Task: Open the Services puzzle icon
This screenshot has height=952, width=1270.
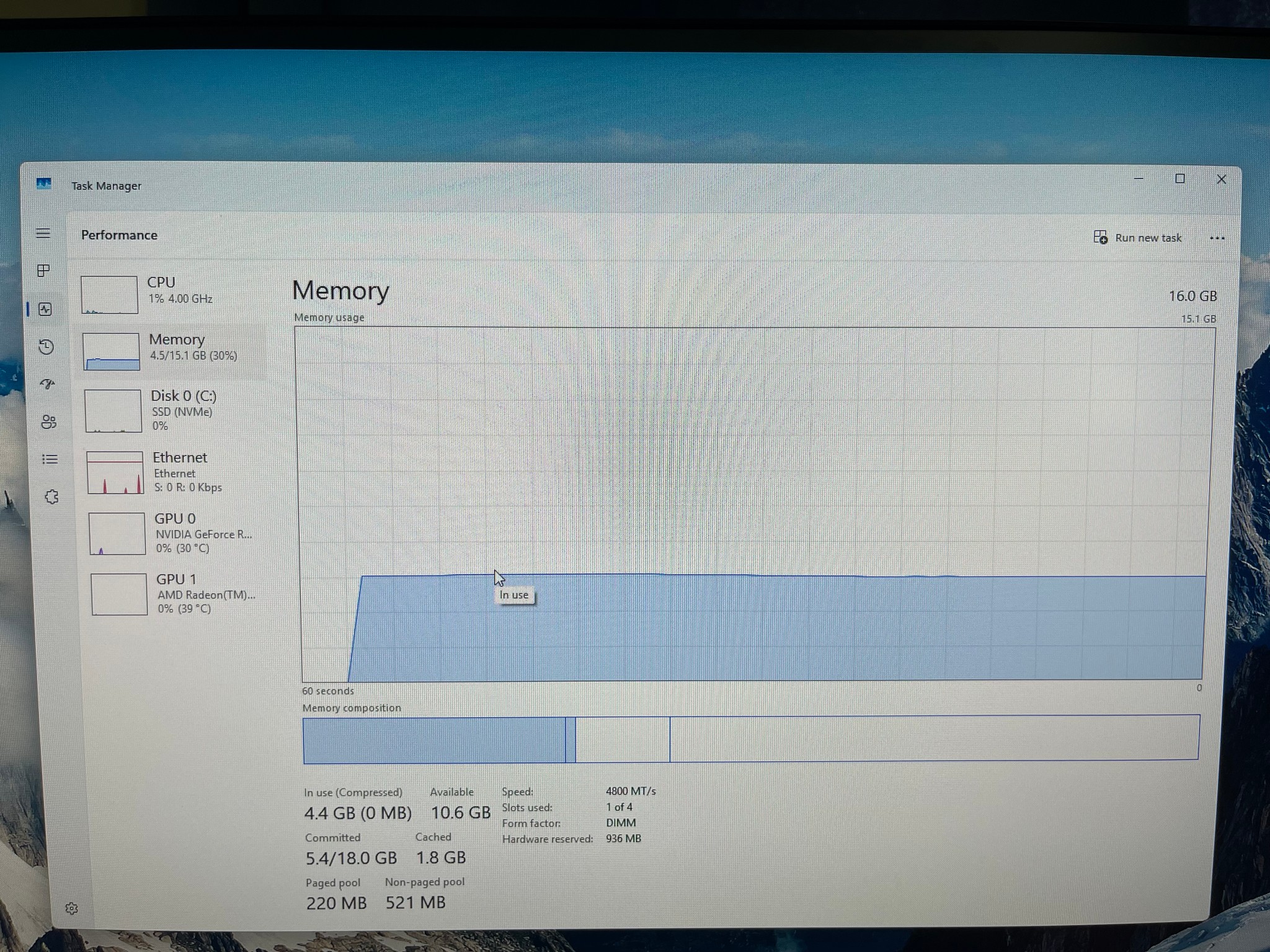Action: coord(51,497)
